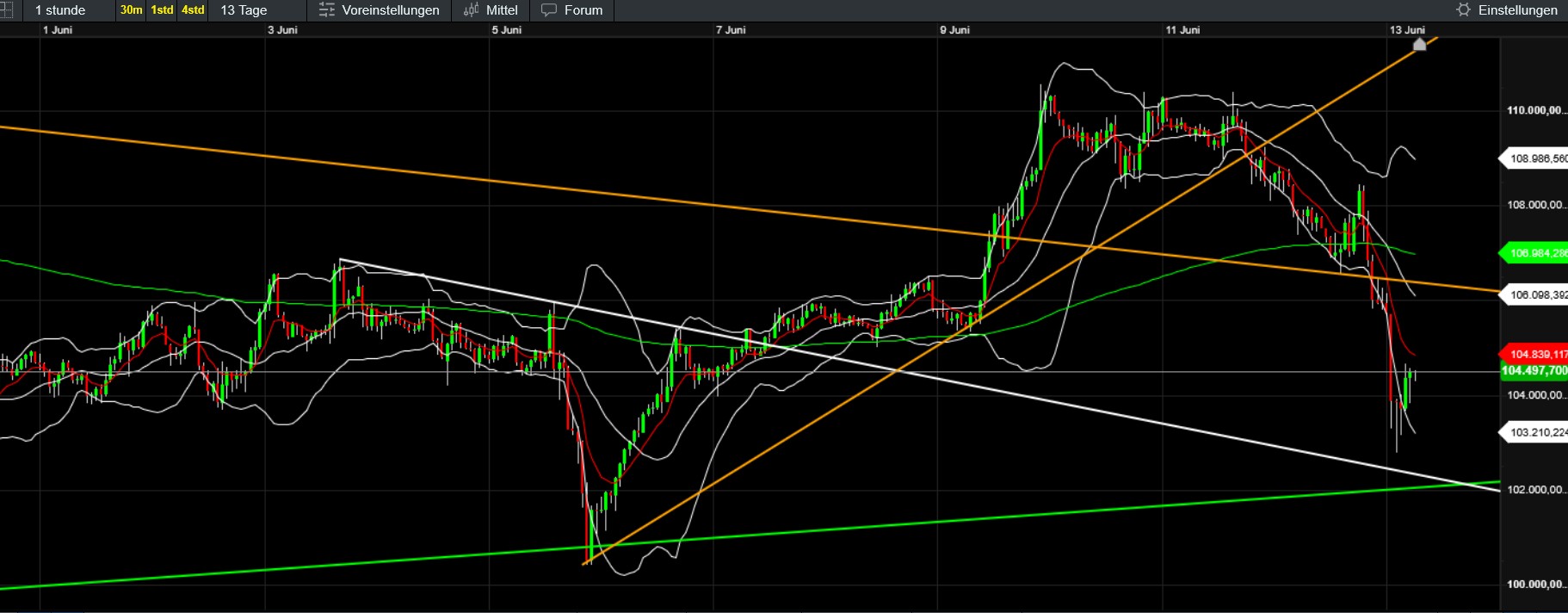The image size is (1568, 613).
Task: Switch to the 4std timeframe
Action: point(193,10)
